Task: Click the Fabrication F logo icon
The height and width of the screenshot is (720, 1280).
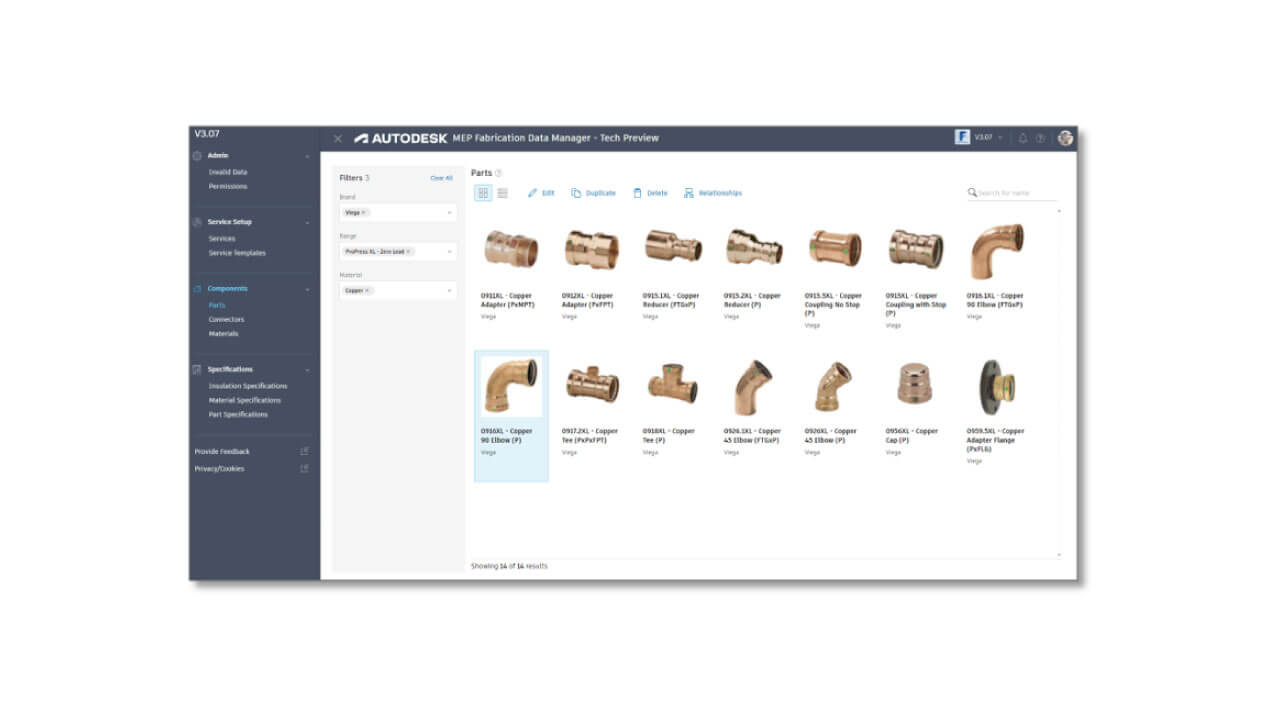Action: [962, 138]
